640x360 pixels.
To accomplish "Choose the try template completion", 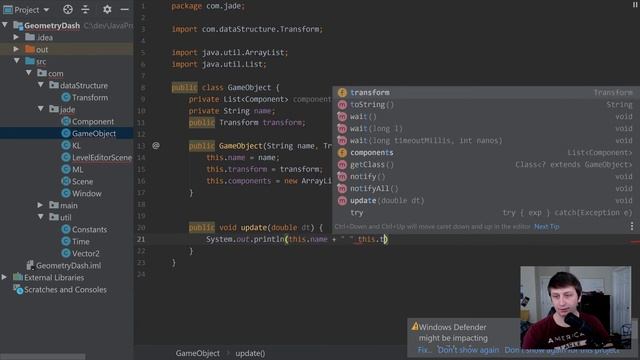I will tap(485, 213).
